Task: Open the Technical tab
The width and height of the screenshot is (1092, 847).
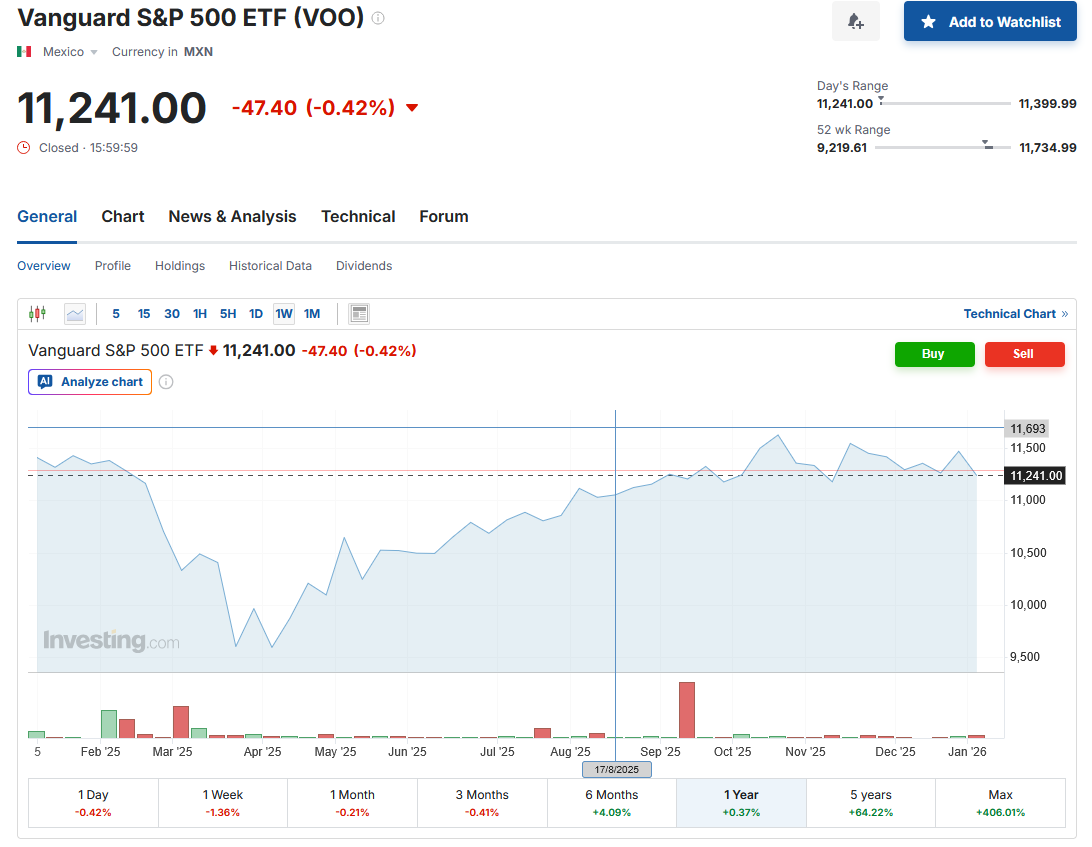Action: (358, 217)
